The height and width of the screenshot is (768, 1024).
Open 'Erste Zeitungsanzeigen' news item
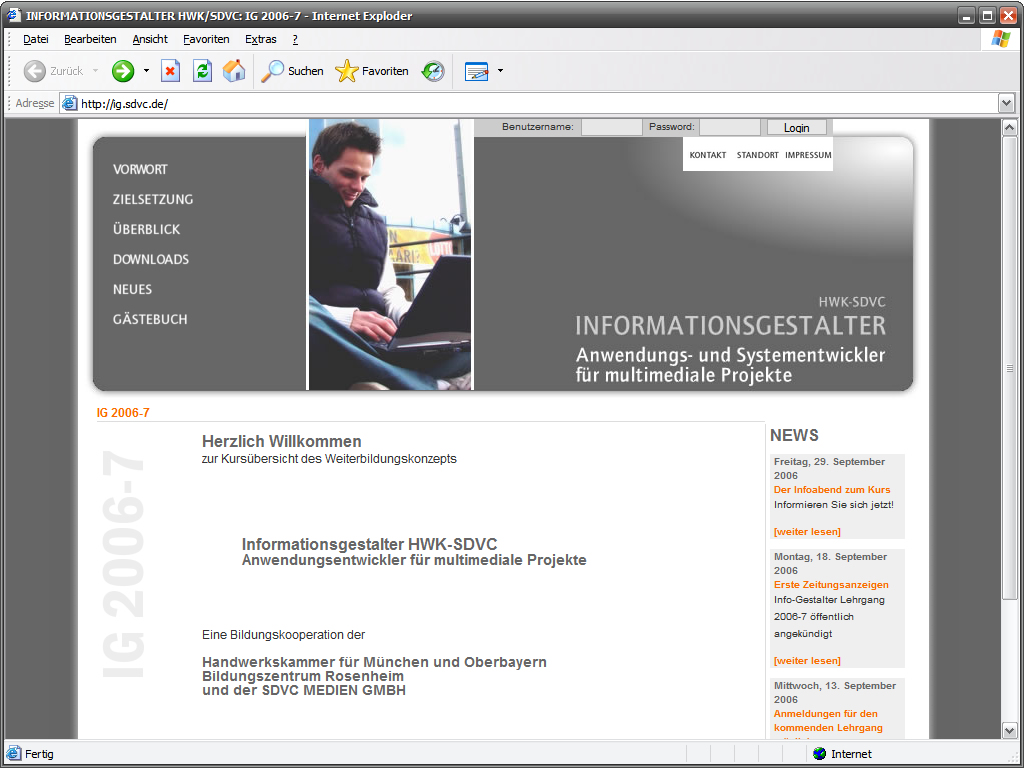click(x=831, y=584)
